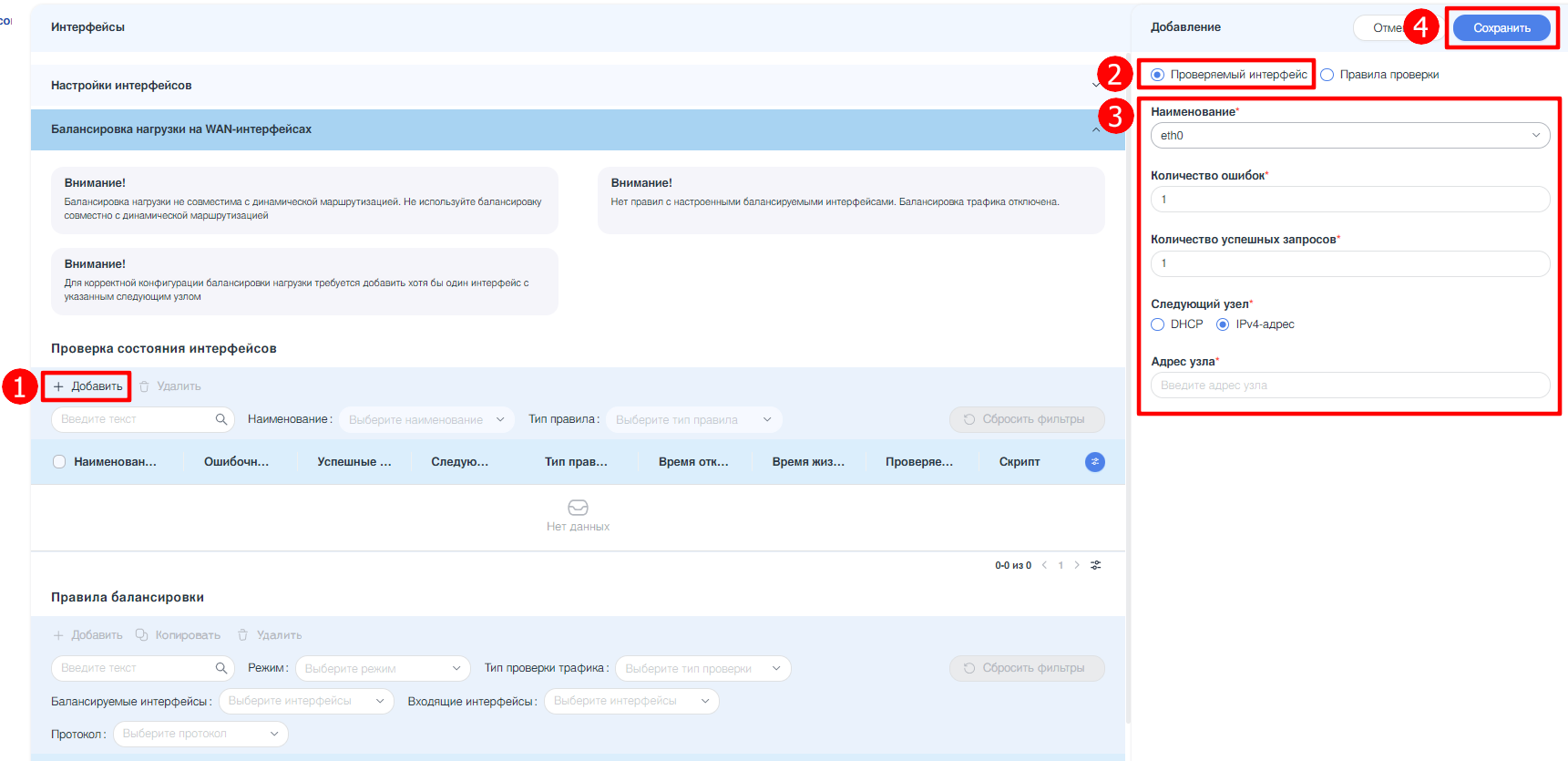Open the Режим filter dropdown
The width and height of the screenshot is (1568, 761).
pyautogui.click(x=382, y=669)
